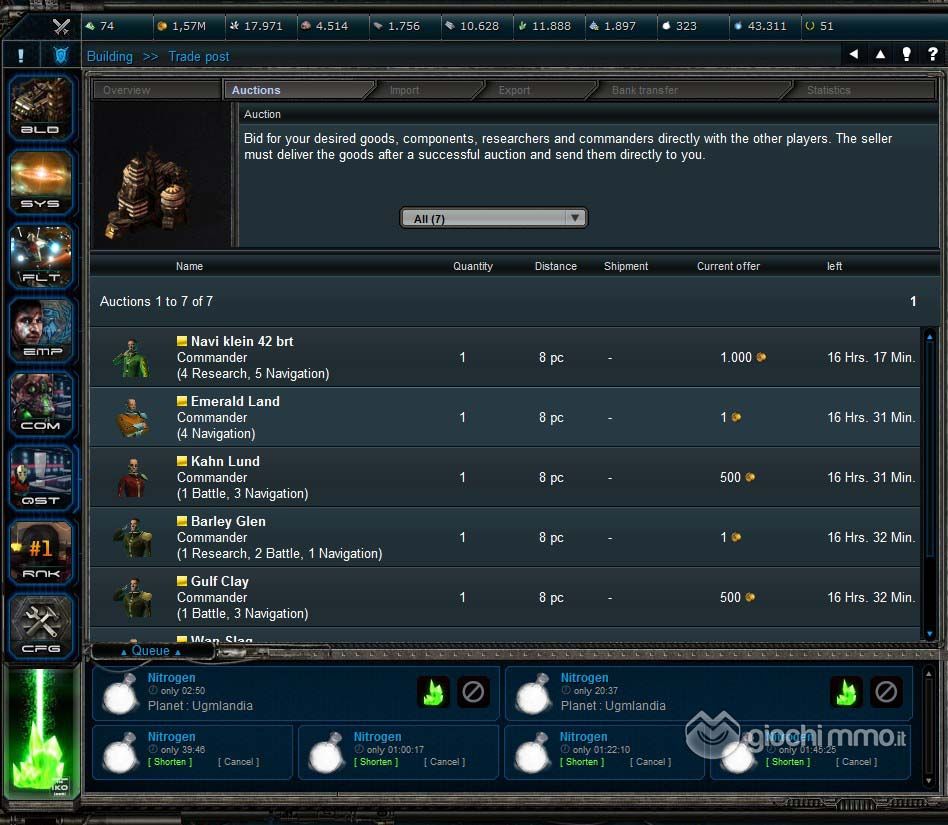
Task: Click the resource counter showing 4.514
Action: point(325,26)
